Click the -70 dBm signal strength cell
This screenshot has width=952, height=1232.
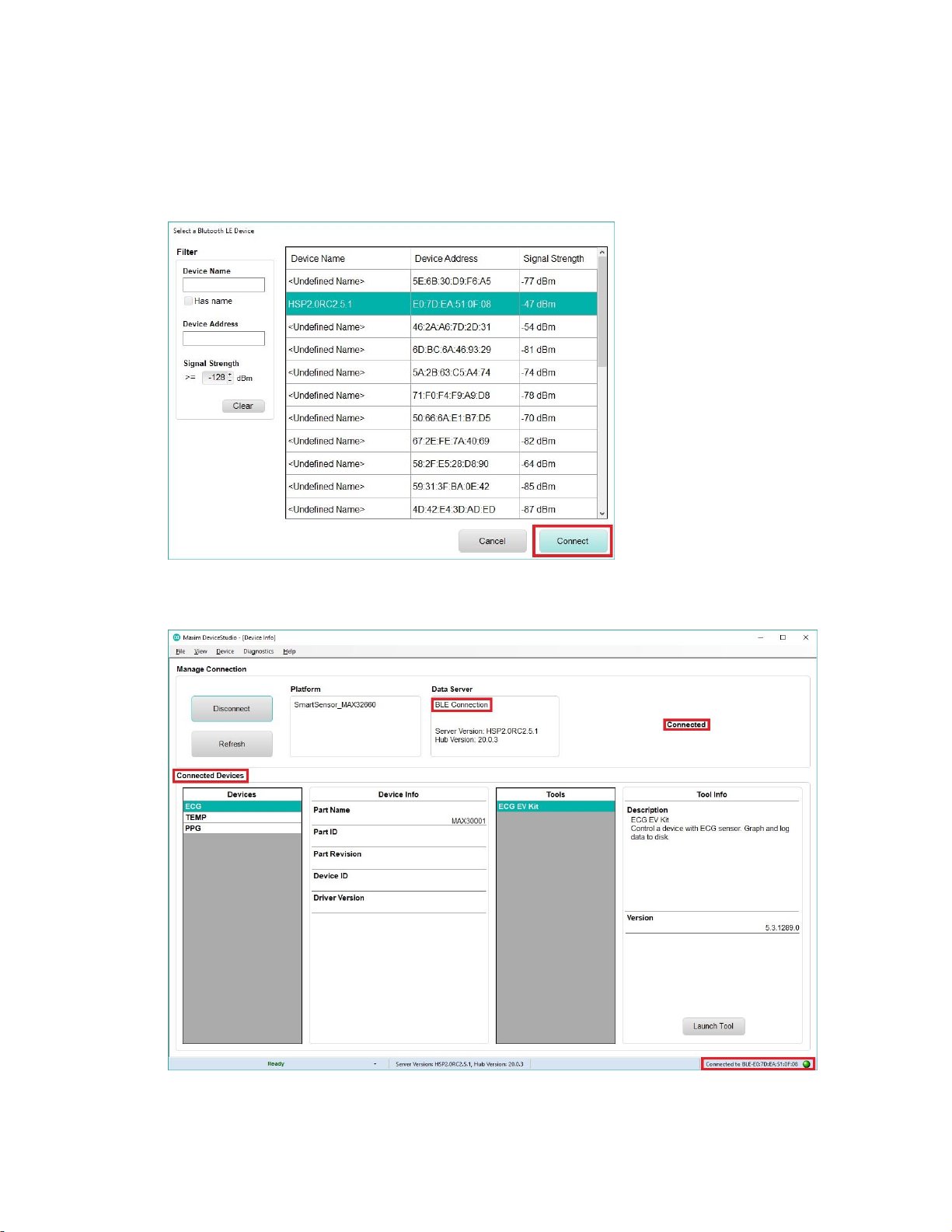558,418
